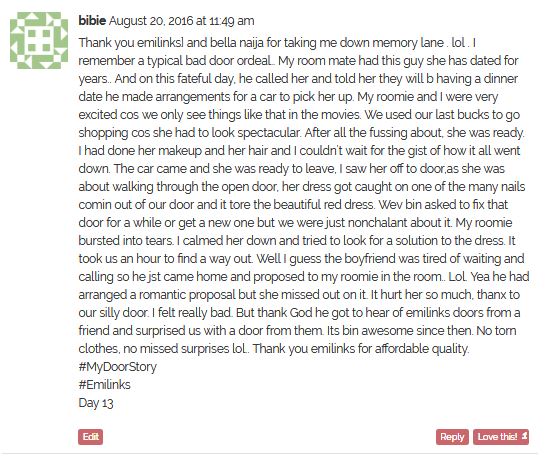545x457 pixels.
Task: Click the phrase 'memory lane' in comment
Action: [x=408, y=43]
